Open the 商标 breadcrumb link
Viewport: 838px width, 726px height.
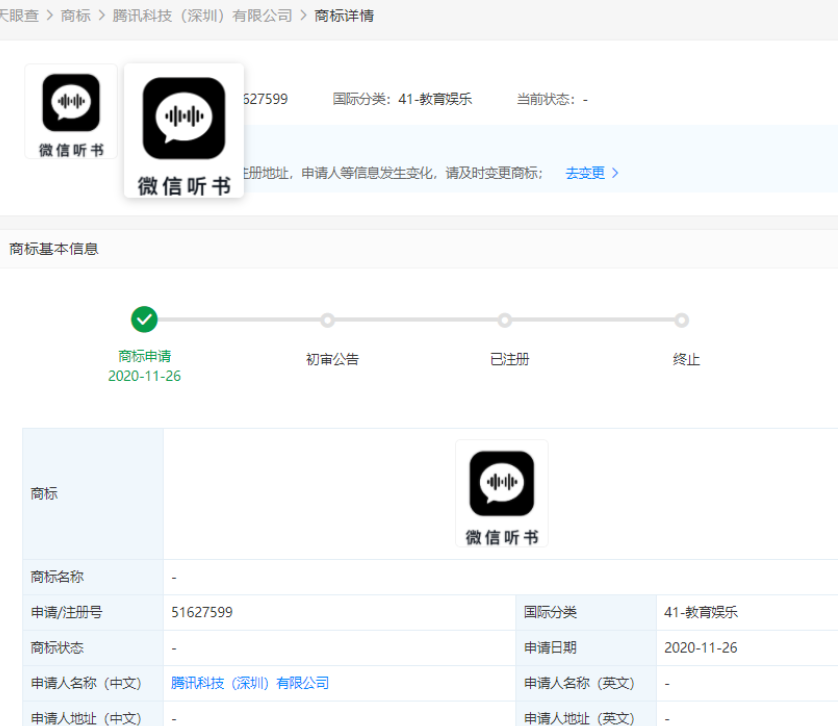pos(75,16)
